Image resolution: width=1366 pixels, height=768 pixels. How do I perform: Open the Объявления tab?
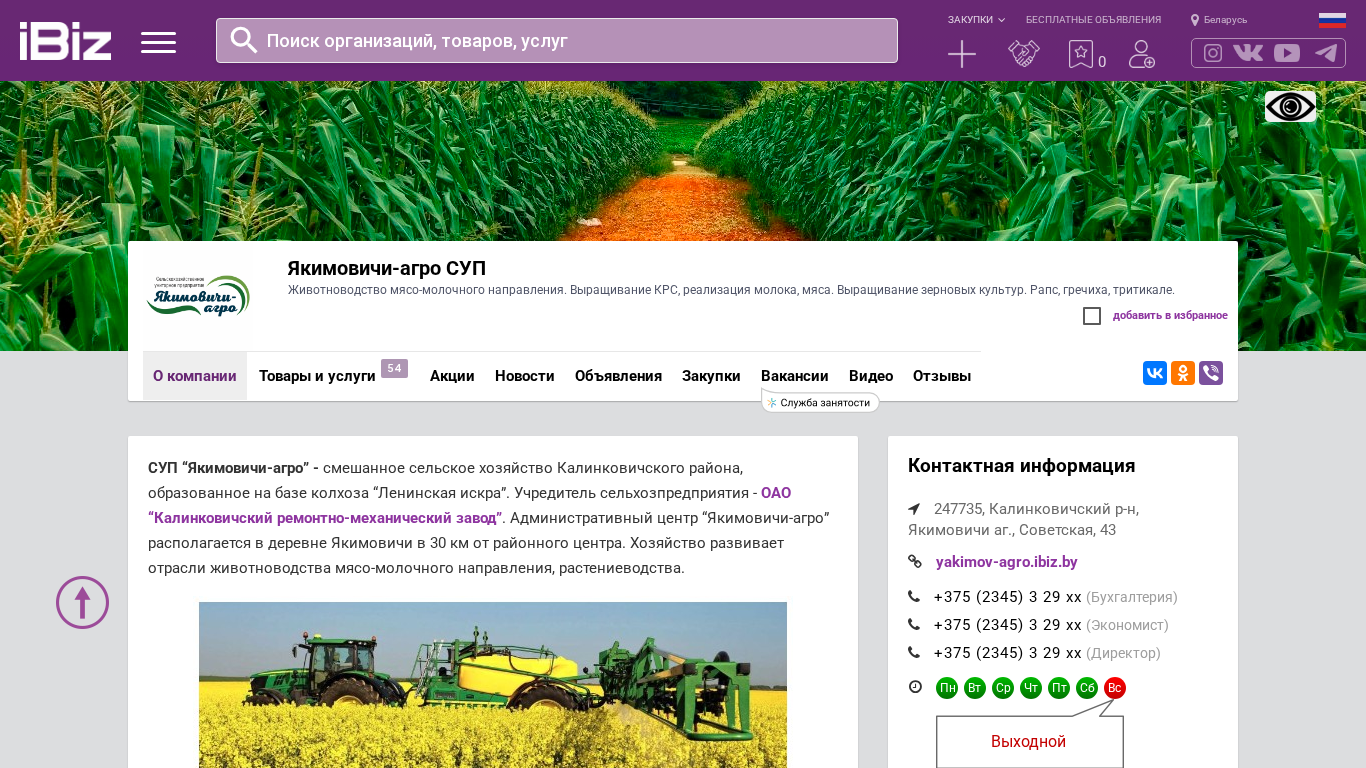pyautogui.click(x=618, y=376)
